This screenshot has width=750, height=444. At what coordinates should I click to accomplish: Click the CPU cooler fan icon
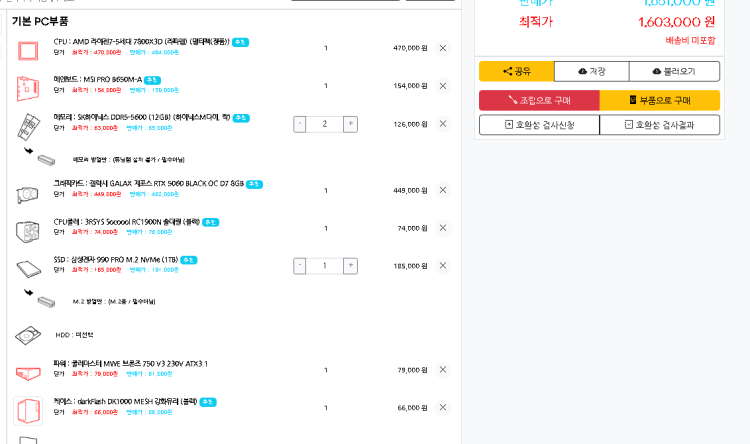click(x=27, y=229)
